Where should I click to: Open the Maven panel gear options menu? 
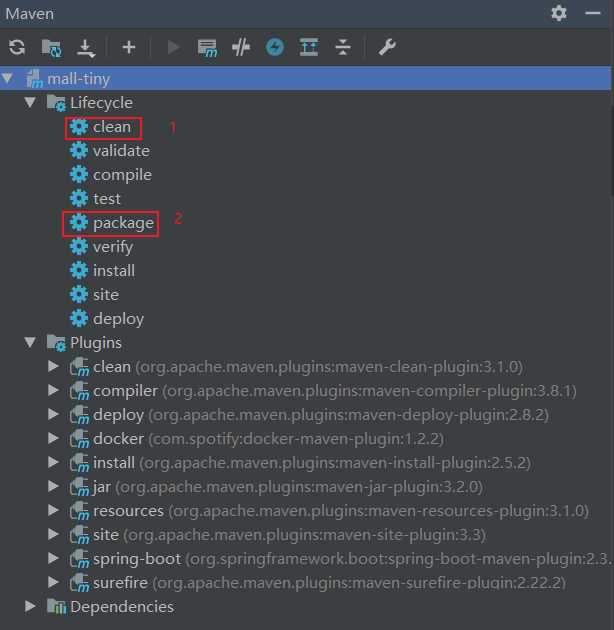pos(559,13)
